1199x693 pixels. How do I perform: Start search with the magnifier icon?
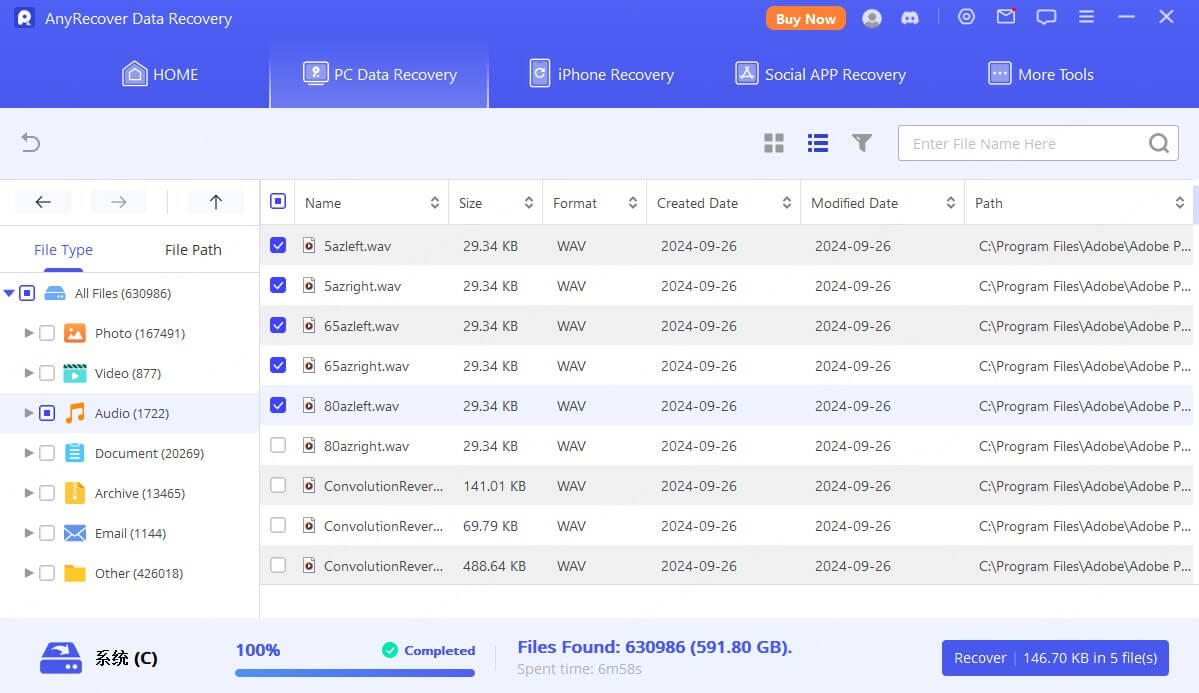[x=1158, y=143]
